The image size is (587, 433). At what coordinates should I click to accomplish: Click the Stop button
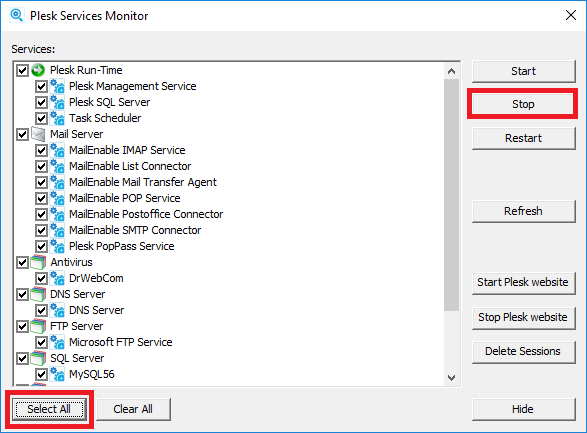click(x=523, y=104)
